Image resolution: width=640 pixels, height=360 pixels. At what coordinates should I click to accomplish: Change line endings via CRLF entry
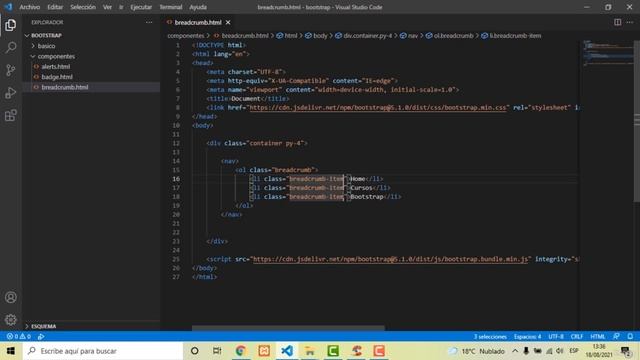click(577, 337)
